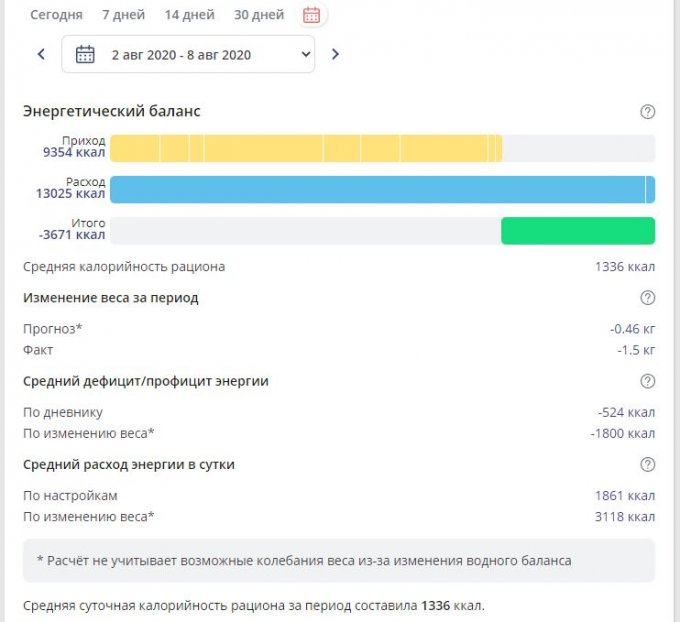Switch to the 14 дней period
Viewport: 680px width, 622px height.
point(188,15)
